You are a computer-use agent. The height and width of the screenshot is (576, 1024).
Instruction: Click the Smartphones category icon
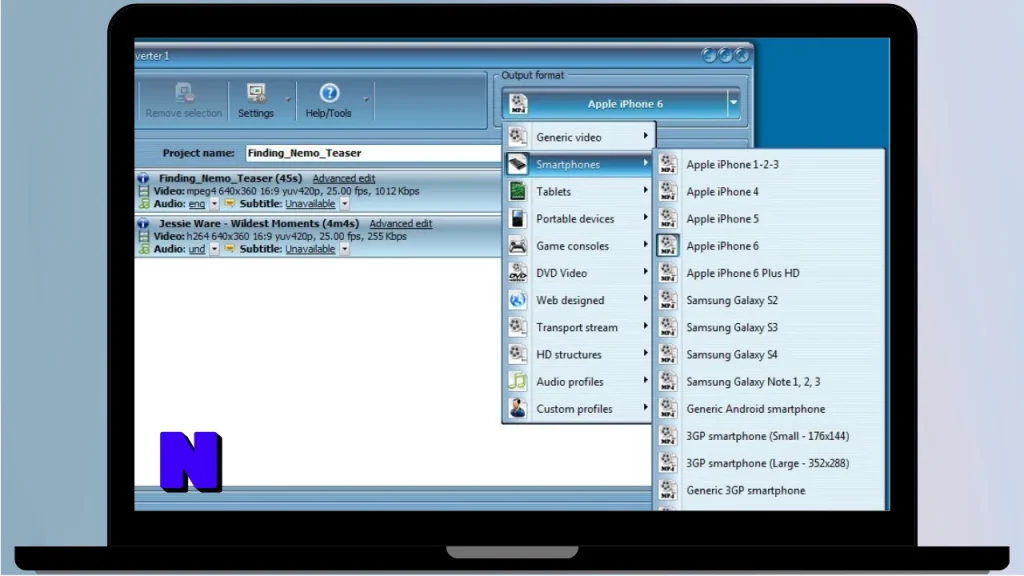(517, 164)
